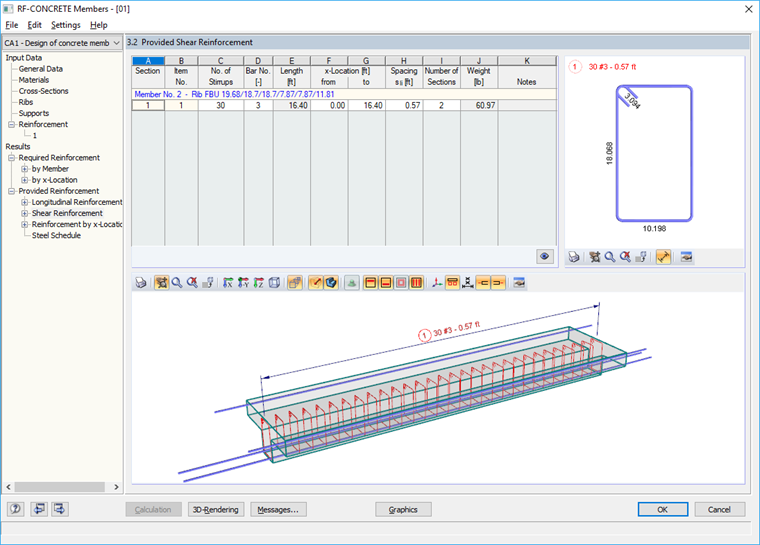Screen dimensions: 760x545
Task: Toggle the bracket-then-dash orange button
Action: point(498,283)
